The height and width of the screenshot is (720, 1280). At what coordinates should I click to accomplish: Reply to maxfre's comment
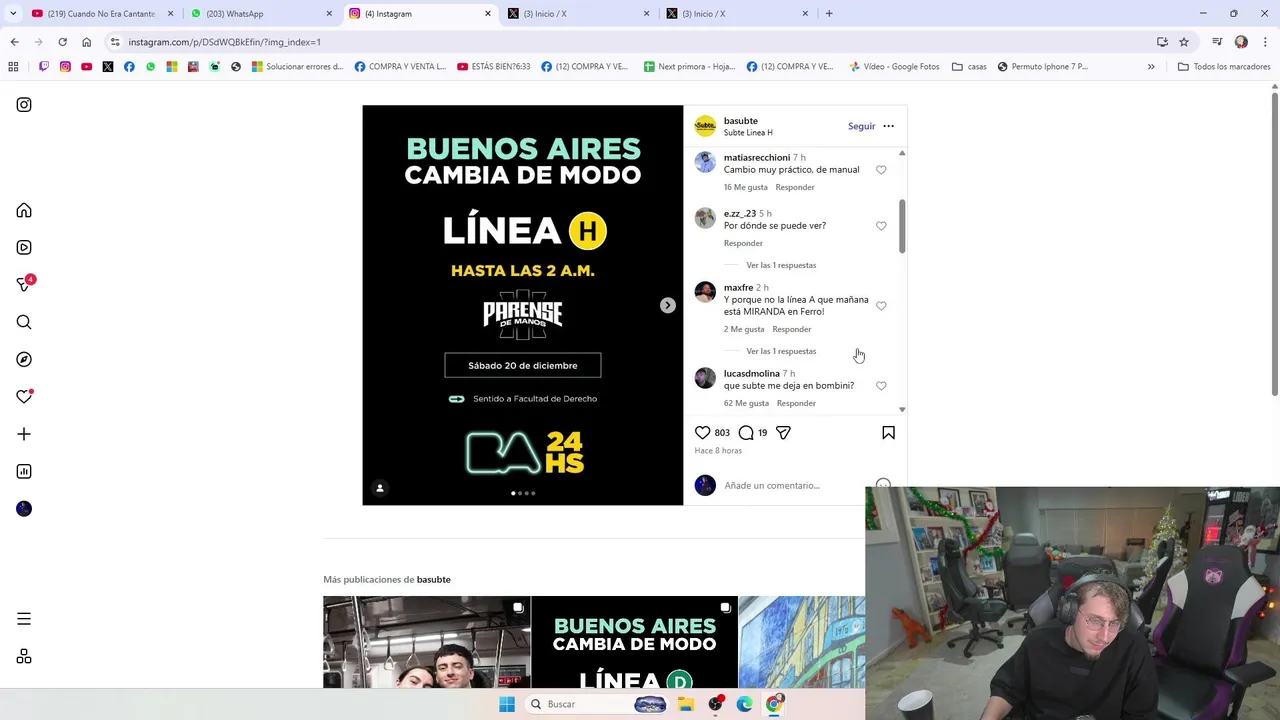(792, 329)
